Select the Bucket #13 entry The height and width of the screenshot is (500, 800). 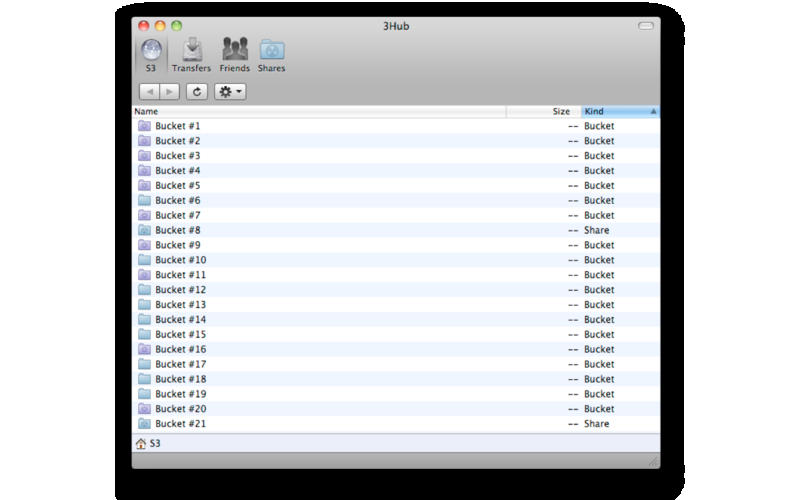click(x=180, y=305)
